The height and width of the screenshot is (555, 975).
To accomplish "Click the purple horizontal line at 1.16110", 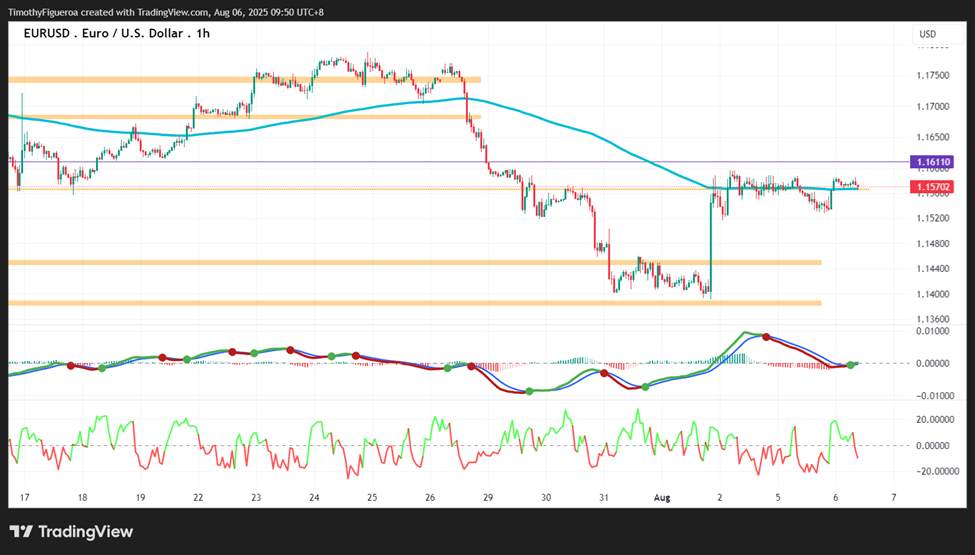I will [x=458, y=162].
